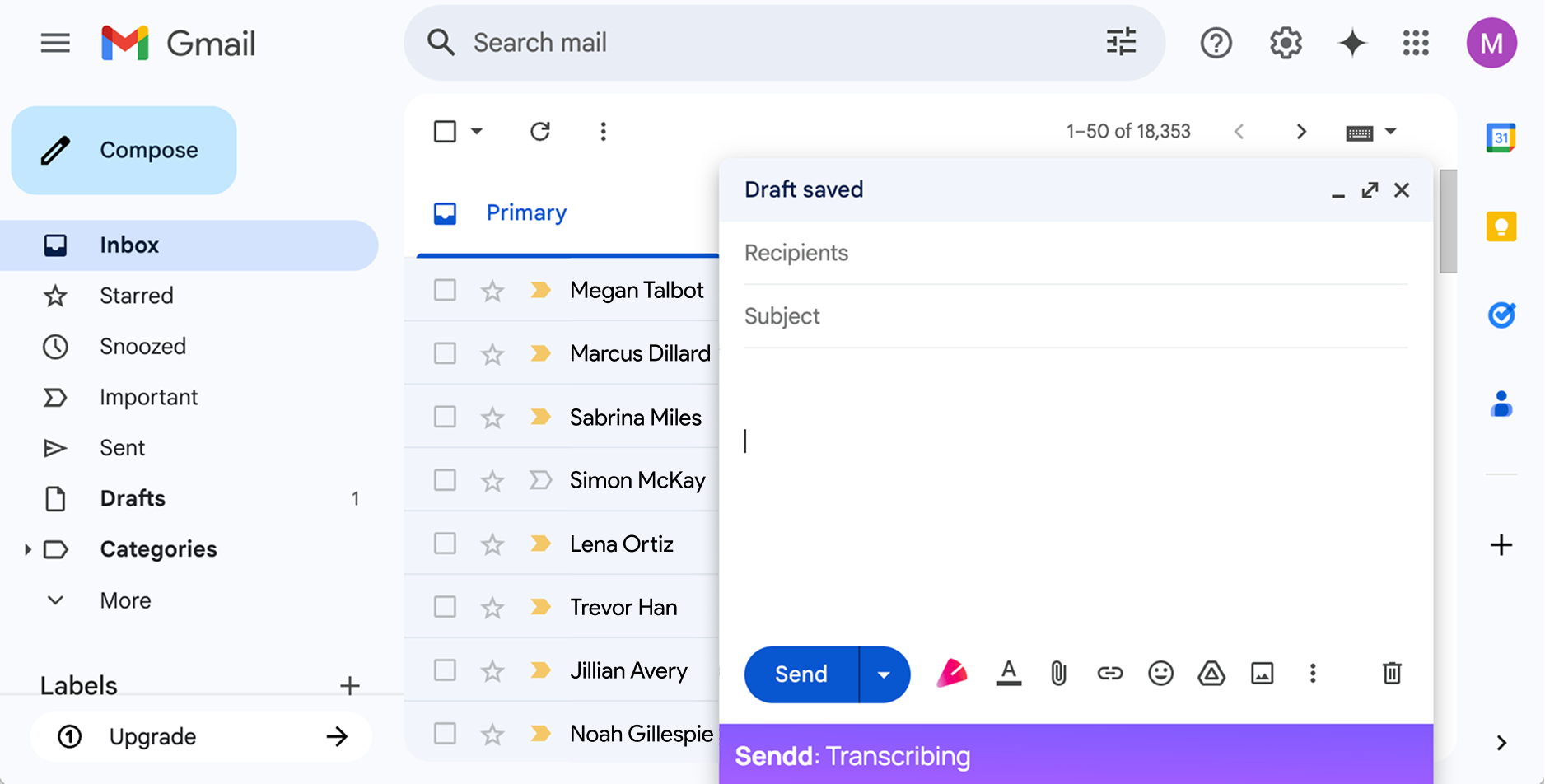Open the Gemini sparkle icon

pos(1352,43)
